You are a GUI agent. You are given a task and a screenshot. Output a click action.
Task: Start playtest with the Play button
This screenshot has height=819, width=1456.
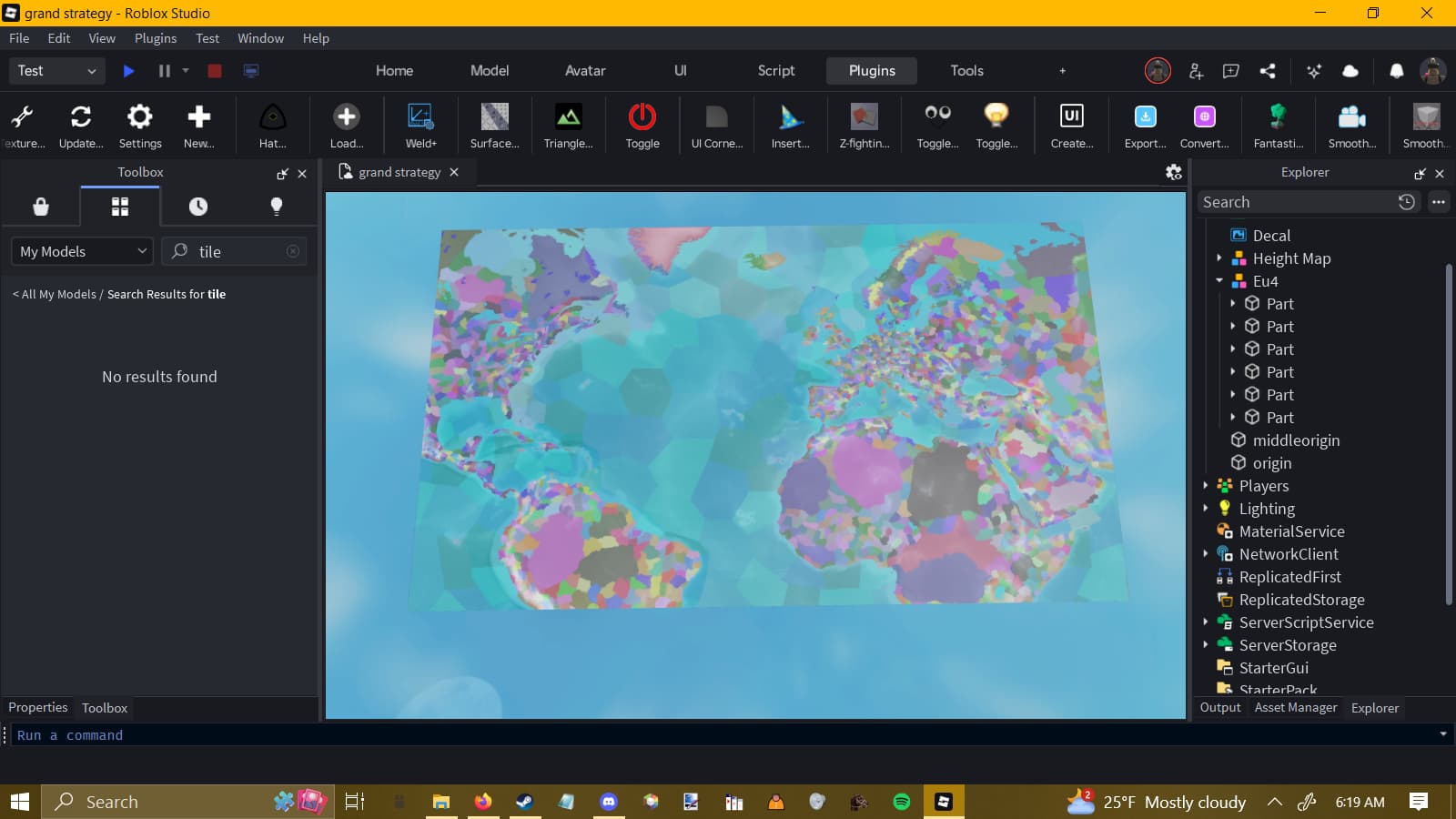point(128,70)
